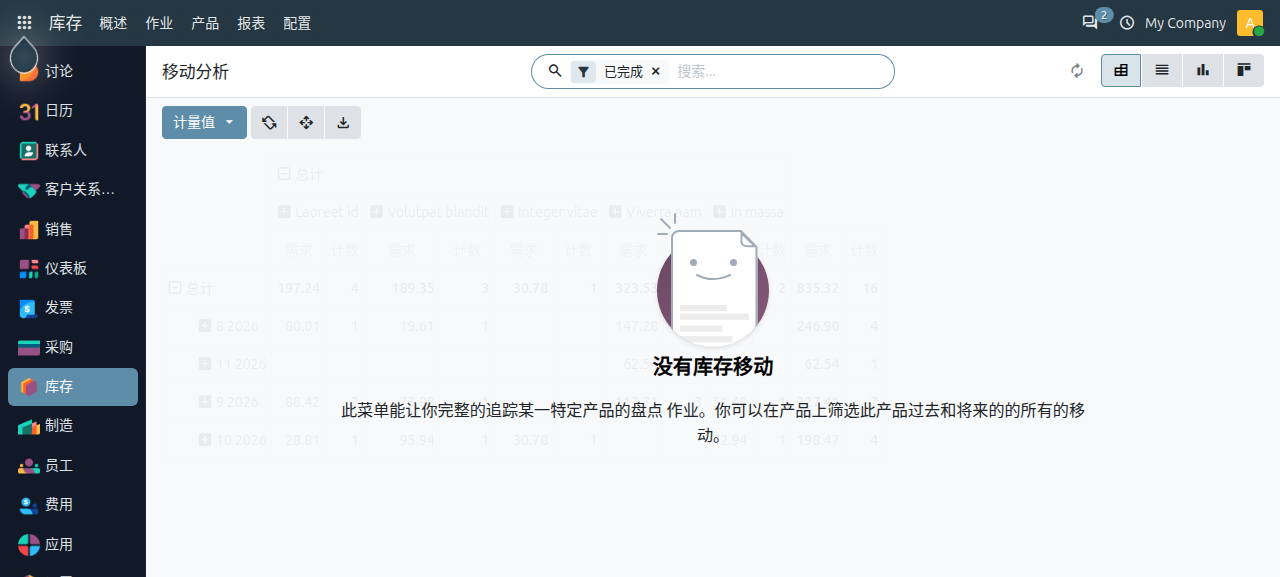Image resolution: width=1280 pixels, height=577 pixels.
Task: Expand all pivot rows and columns
Action: (306, 123)
